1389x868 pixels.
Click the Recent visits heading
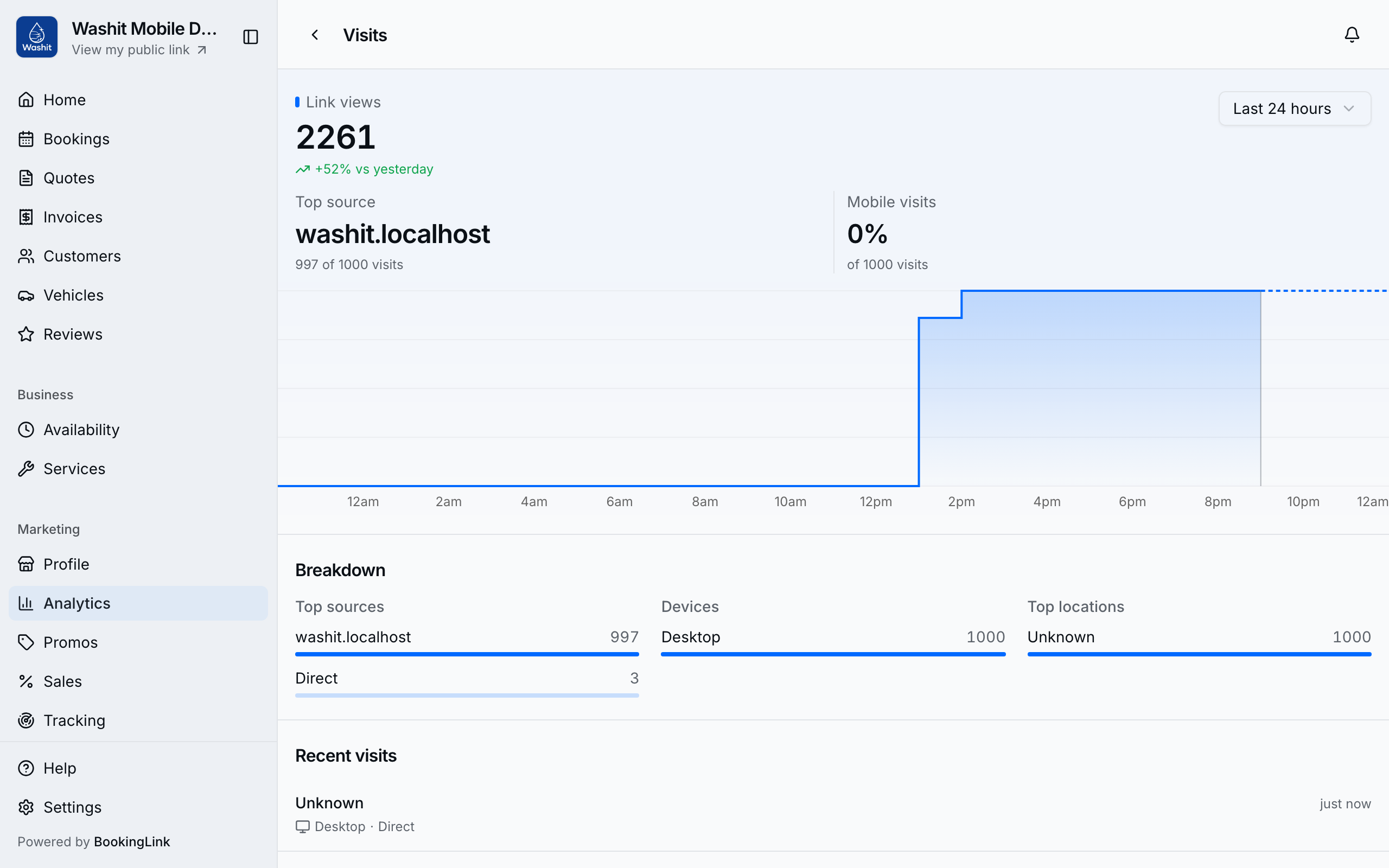346,756
